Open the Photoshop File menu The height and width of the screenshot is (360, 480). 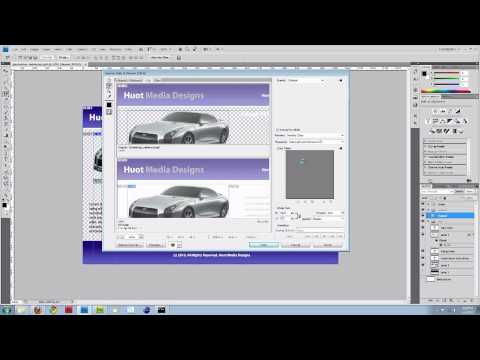15,49
